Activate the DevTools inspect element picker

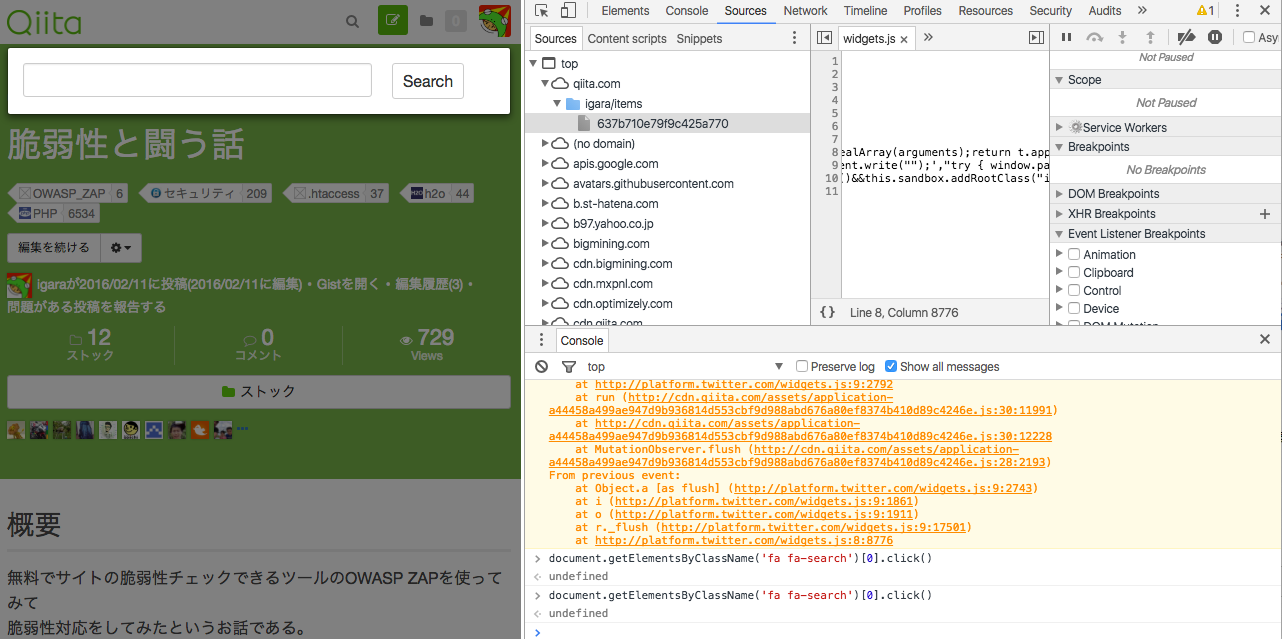pos(541,11)
